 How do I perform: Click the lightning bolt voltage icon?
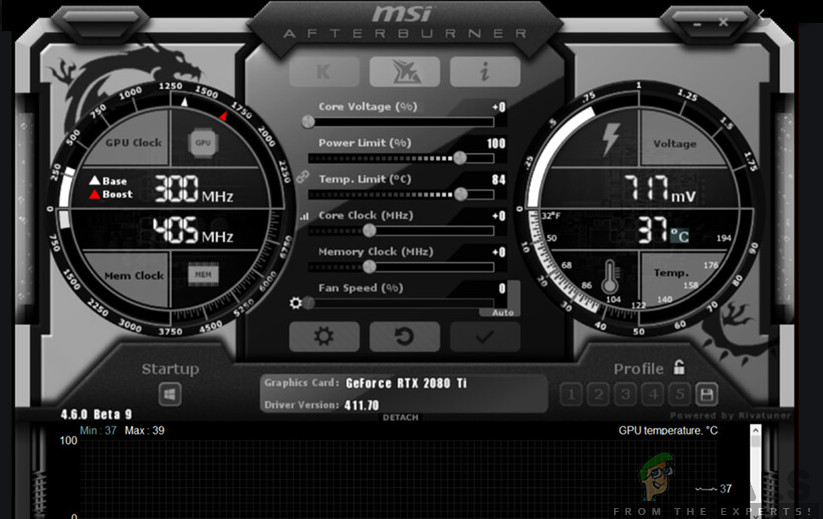[x=610, y=140]
